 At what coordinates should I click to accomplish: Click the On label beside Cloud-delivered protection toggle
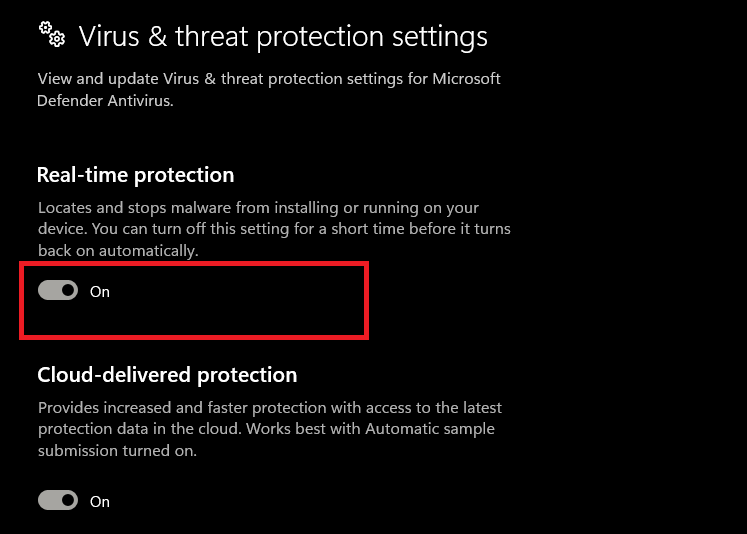100,501
